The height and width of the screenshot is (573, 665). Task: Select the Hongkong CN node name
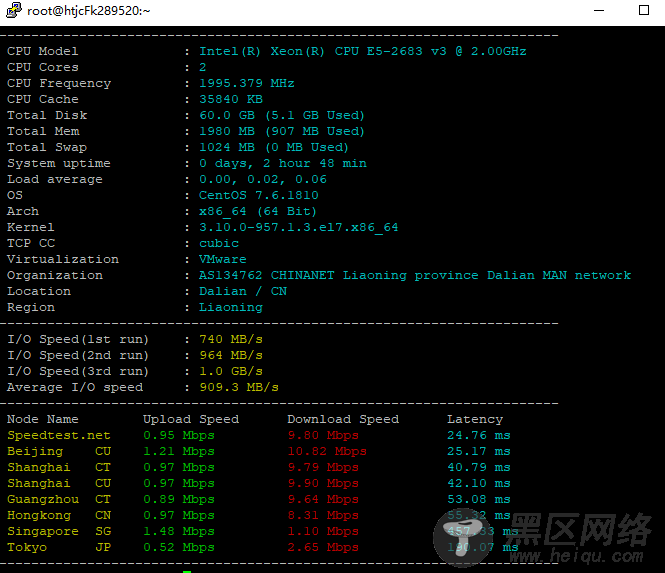(59, 515)
